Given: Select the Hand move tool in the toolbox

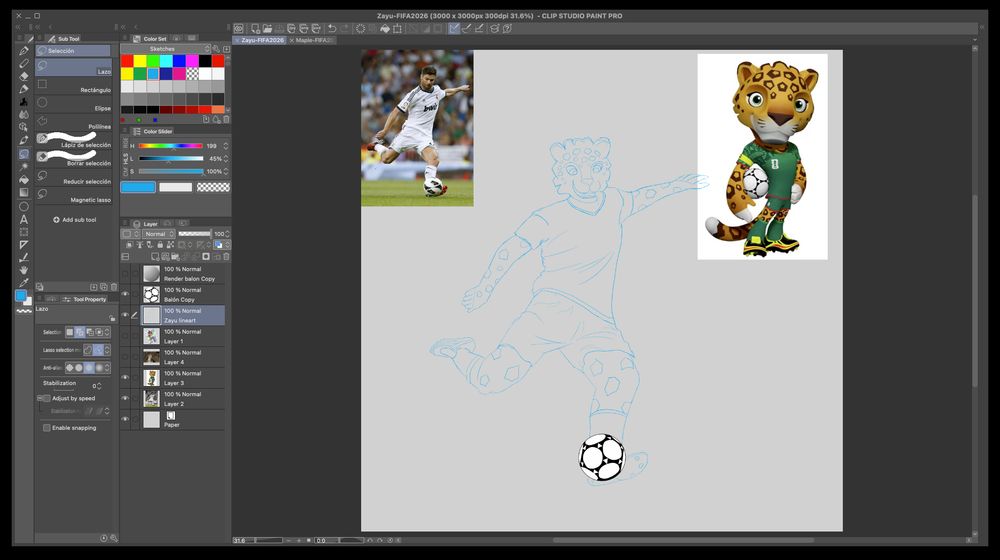Looking at the screenshot, I should (24, 270).
